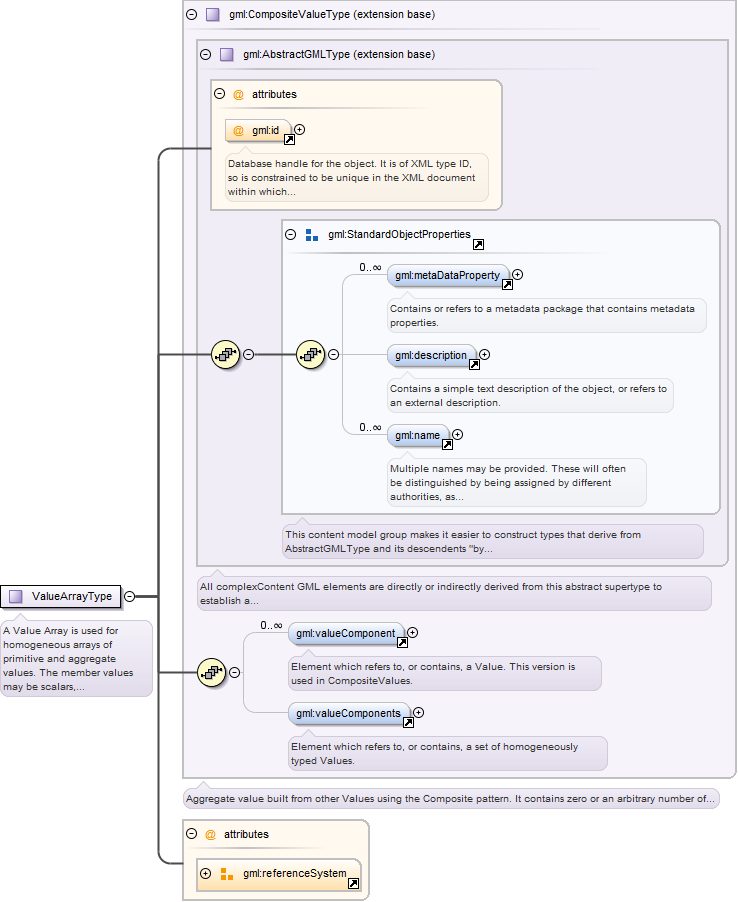Click the 'Contains or refers to a metadata package' annotation
Screen dimensions: 738x902
pos(546,316)
